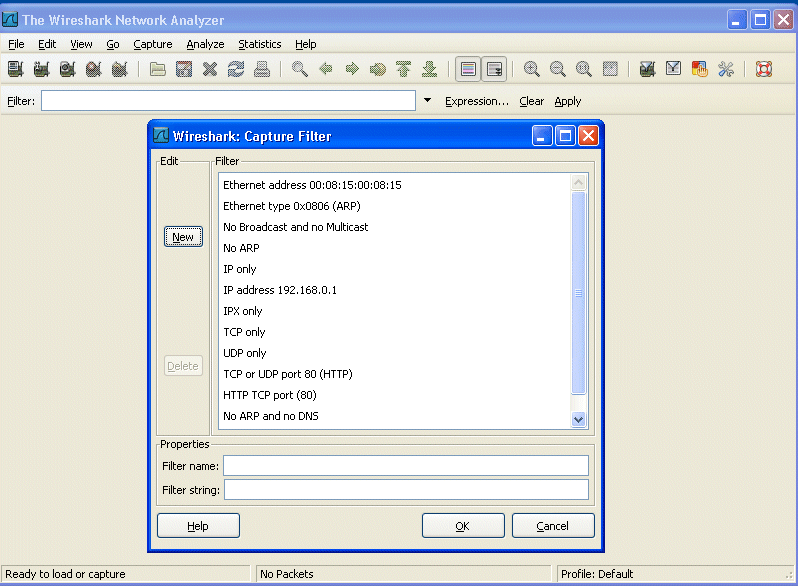This screenshot has height=586, width=798.
Task: Click New in Capture Filter dialog
Action: tap(183, 237)
